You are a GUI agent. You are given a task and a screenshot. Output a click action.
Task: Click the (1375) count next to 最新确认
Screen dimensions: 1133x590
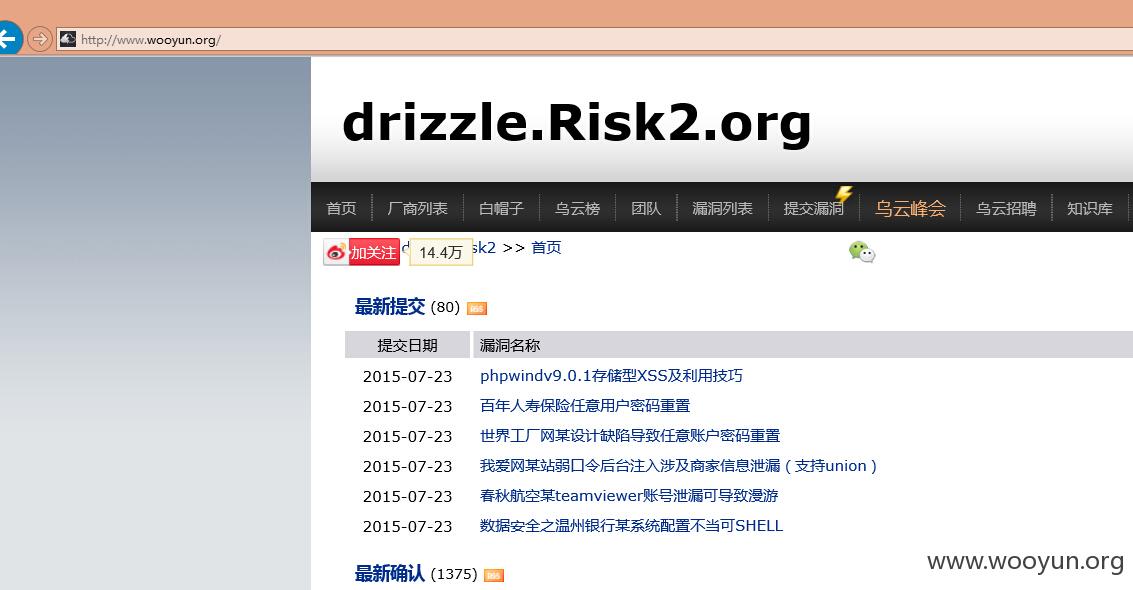454,575
